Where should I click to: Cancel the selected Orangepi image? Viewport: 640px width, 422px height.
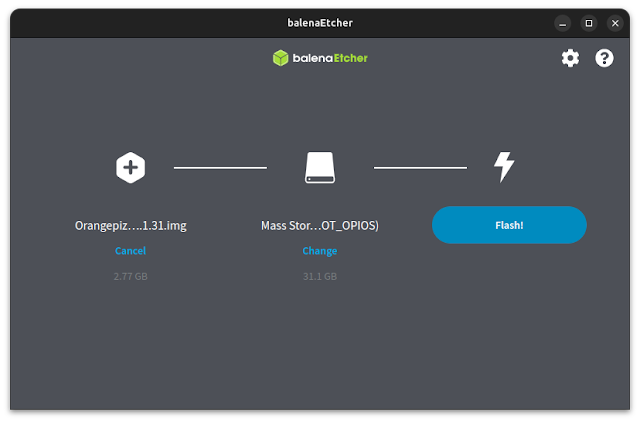[x=130, y=251]
